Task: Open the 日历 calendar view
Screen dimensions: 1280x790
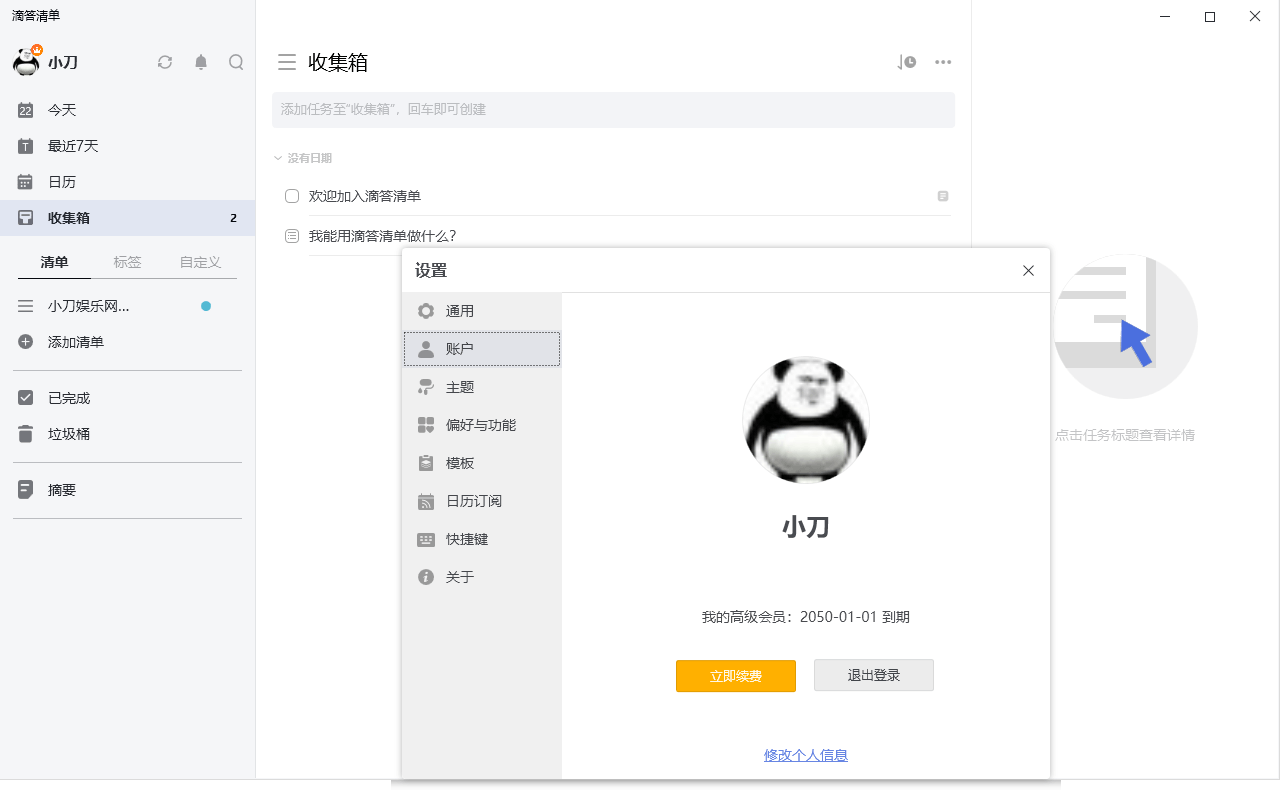Action: tap(63, 182)
